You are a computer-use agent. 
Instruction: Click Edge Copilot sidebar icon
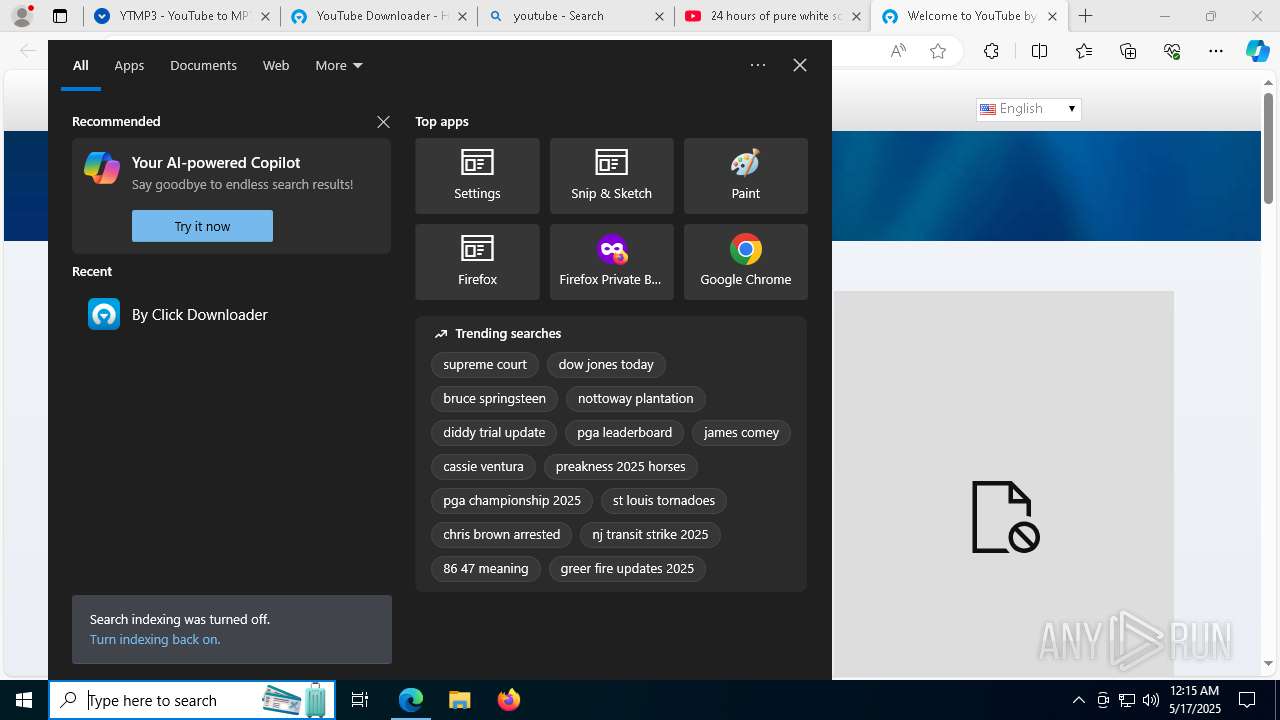tap(1258, 51)
